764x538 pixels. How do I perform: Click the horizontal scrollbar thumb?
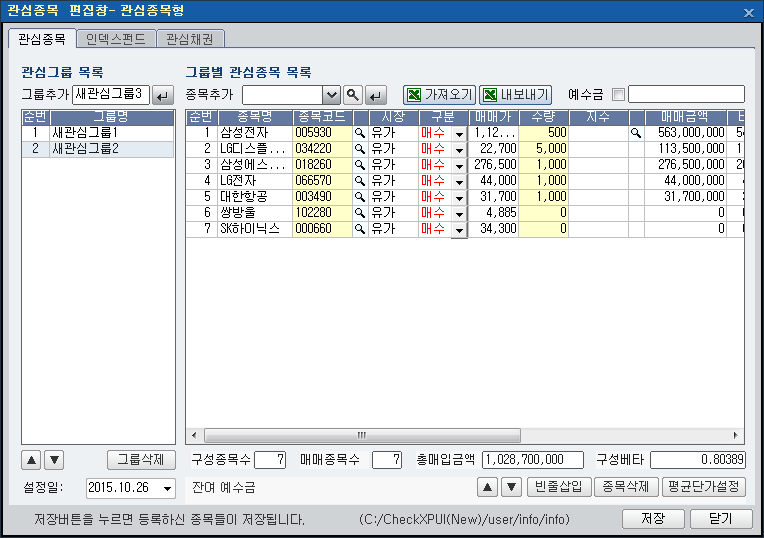coord(362,435)
